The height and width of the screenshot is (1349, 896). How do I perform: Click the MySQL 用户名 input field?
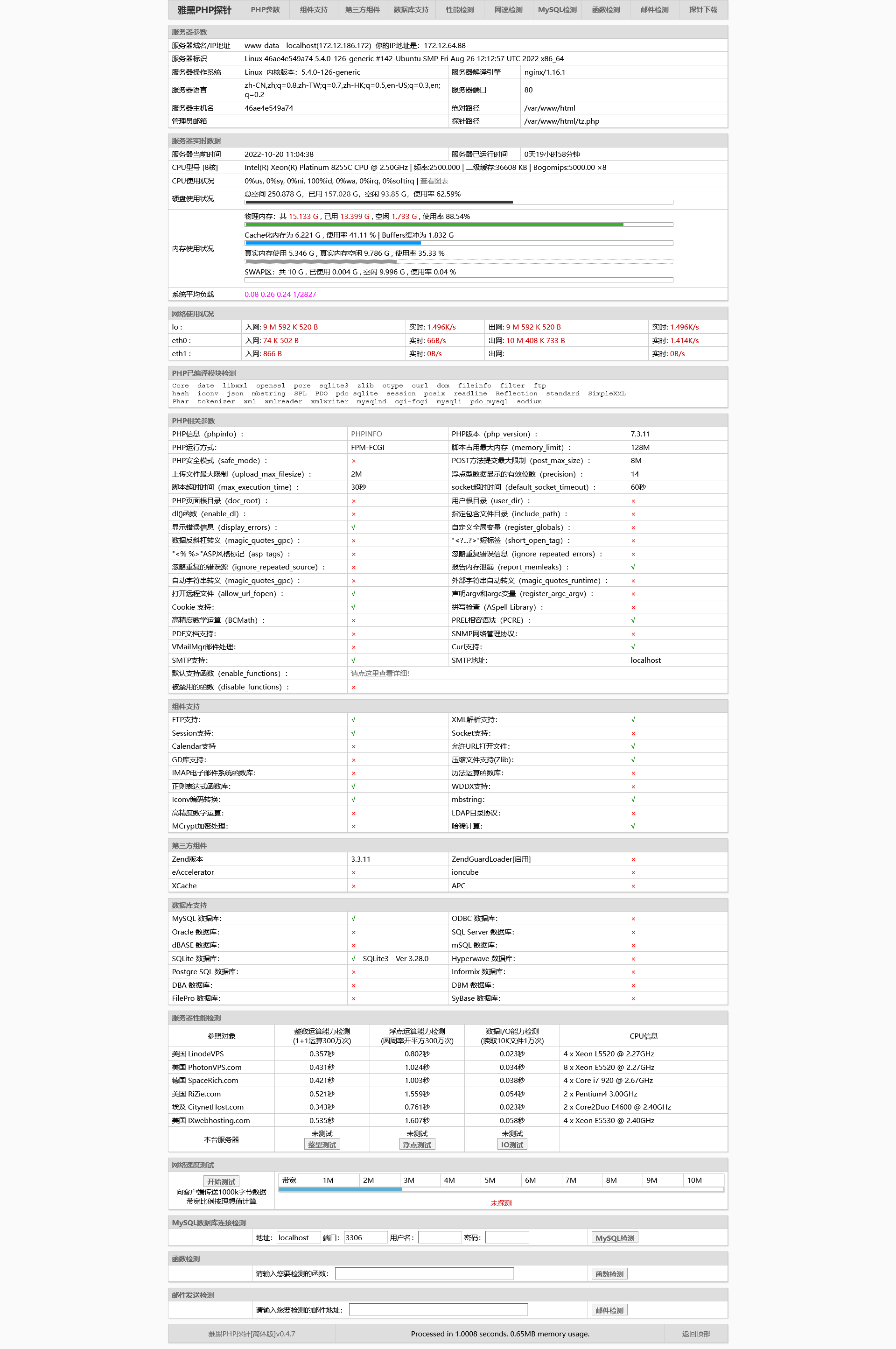pos(440,1237)
